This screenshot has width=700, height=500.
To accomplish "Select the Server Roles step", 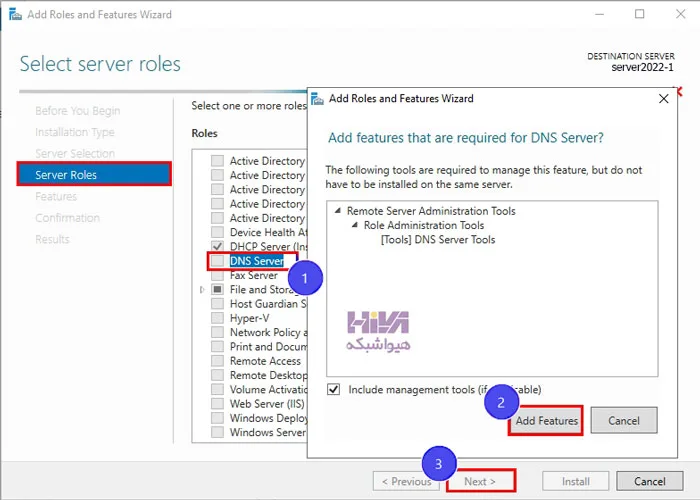I will [x=94, y=174].
